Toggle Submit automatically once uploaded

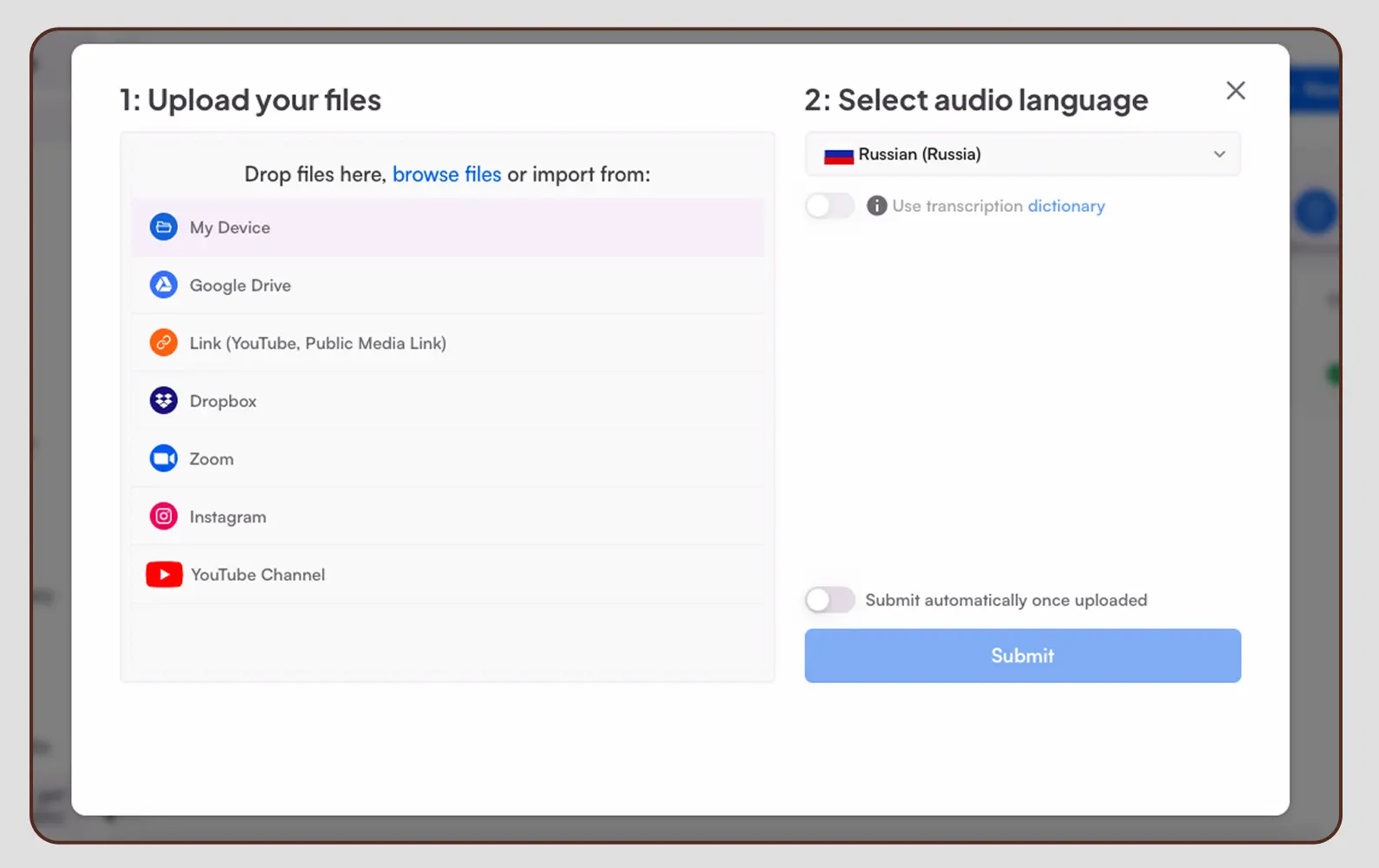coord(829,600)
